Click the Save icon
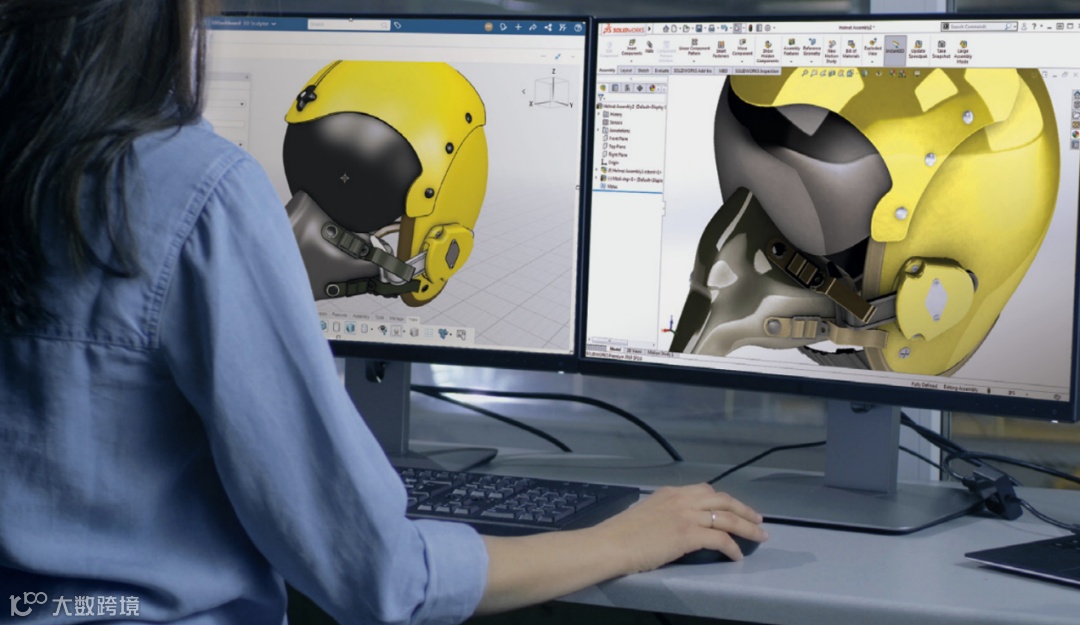 699,29
